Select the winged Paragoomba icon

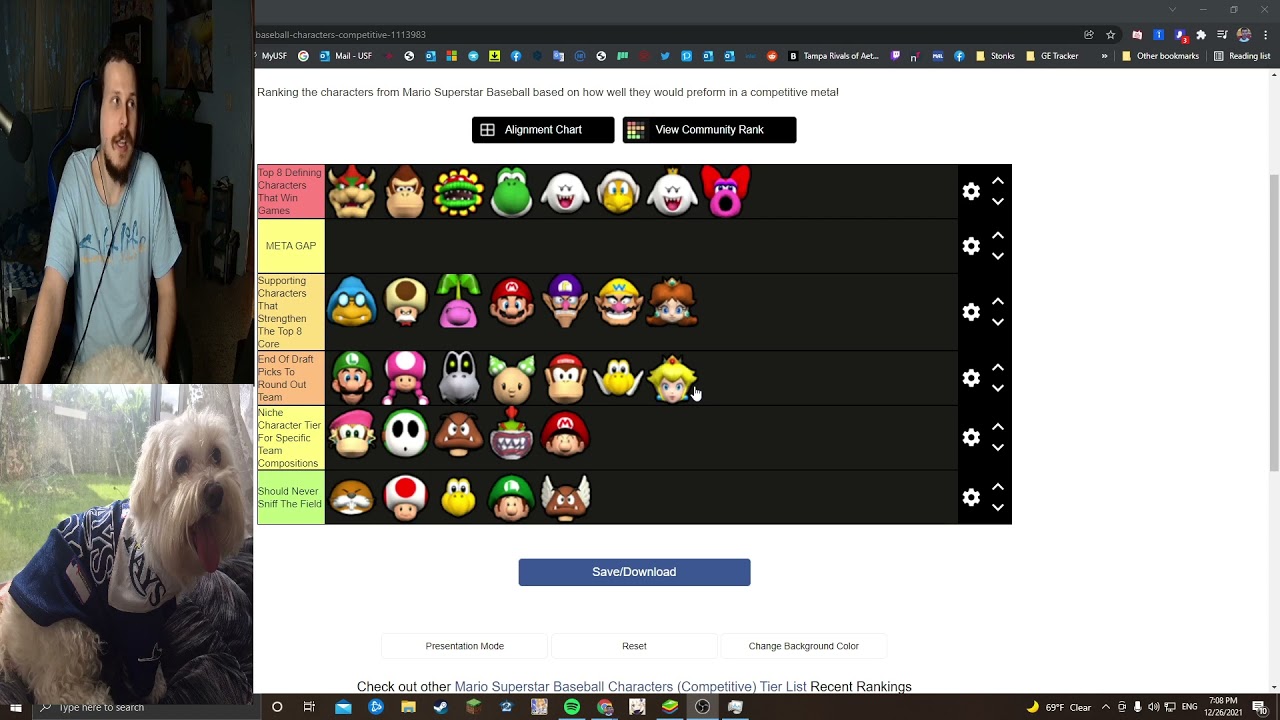pyautogui.click(x=565, y=497)
